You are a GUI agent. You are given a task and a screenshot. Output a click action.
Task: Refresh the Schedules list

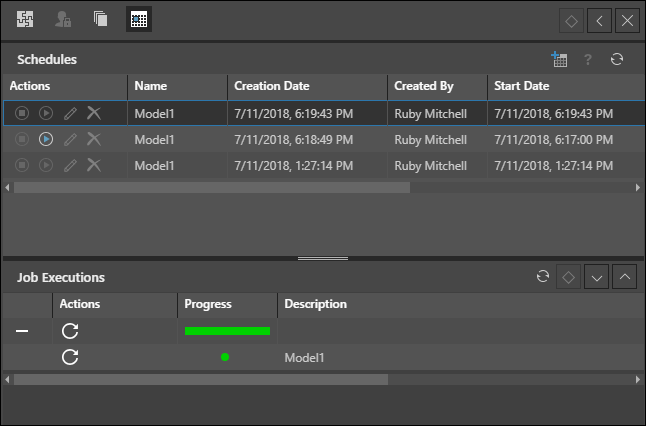pos(617,60)
